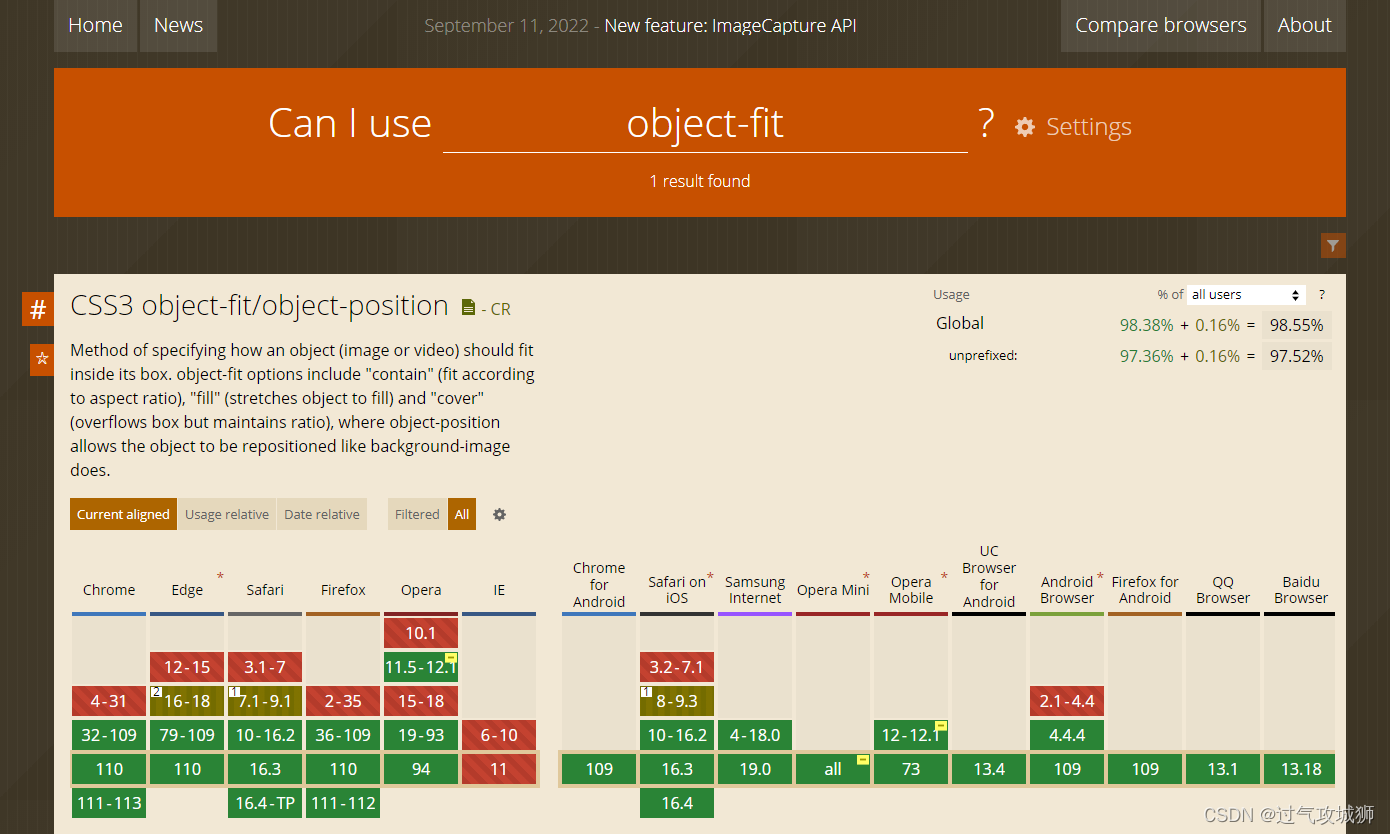Screen dimensions: 1390x834
Task: Select Firefox 2-35 version cell
Action: coord(343,701)
